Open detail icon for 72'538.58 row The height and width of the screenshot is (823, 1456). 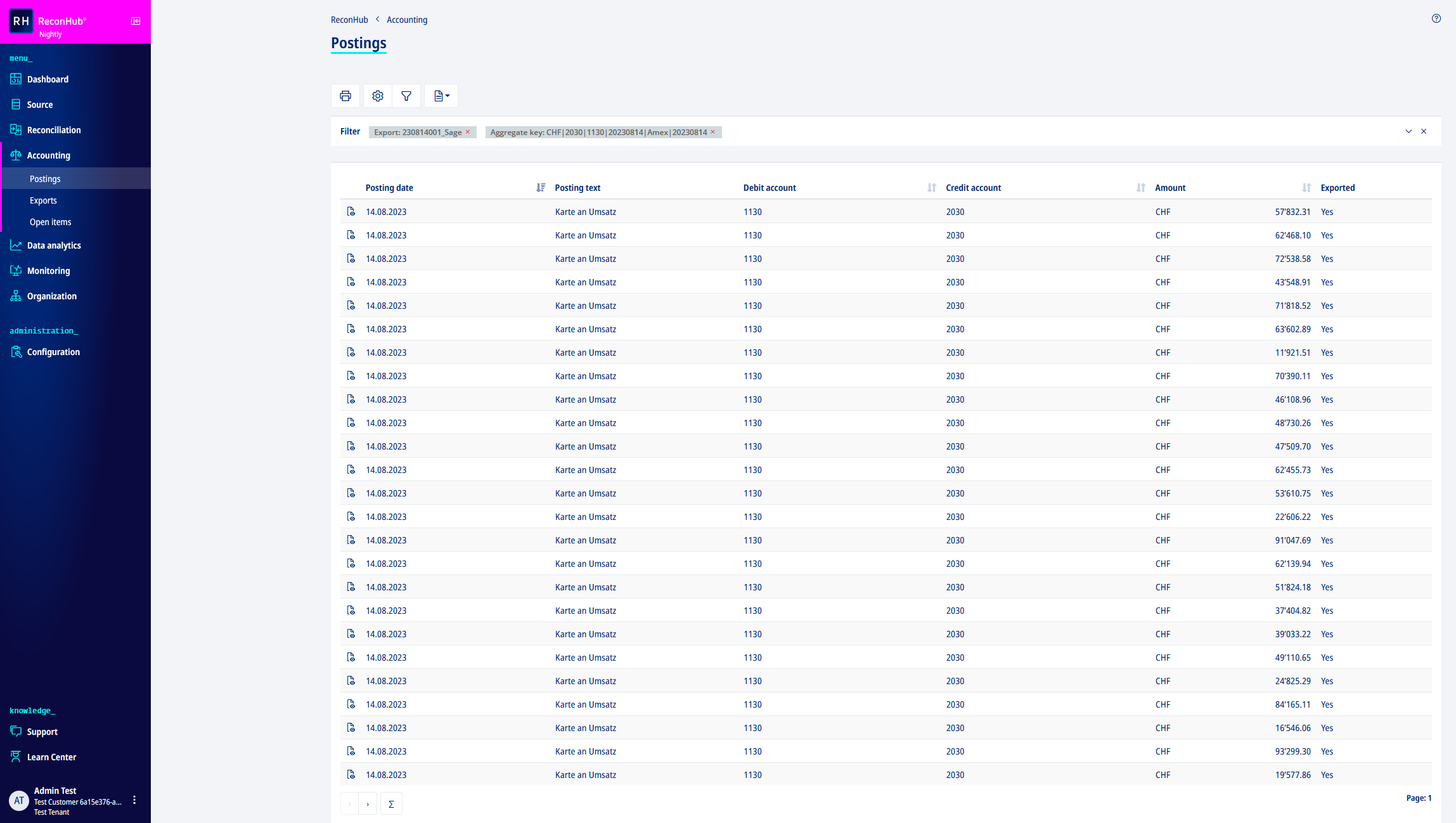(x=351, y=258)
